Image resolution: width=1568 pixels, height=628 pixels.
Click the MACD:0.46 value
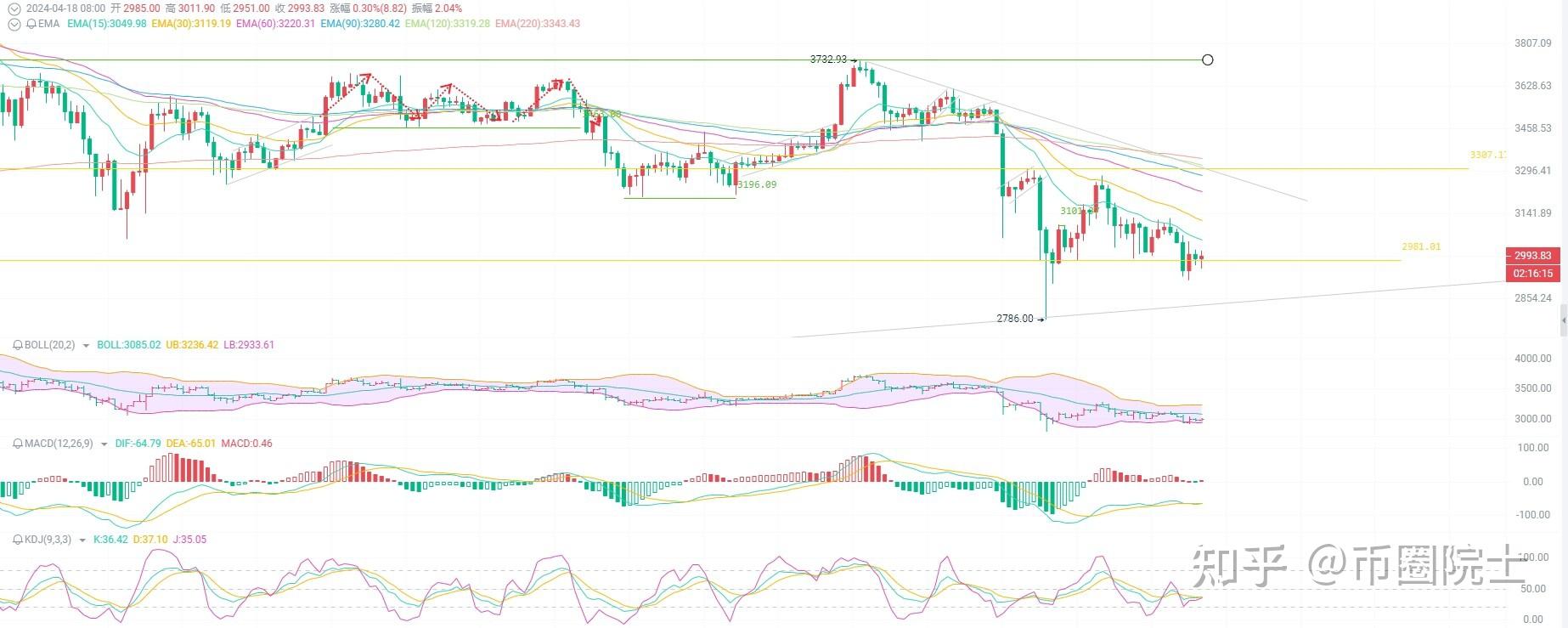coord(246,444)
